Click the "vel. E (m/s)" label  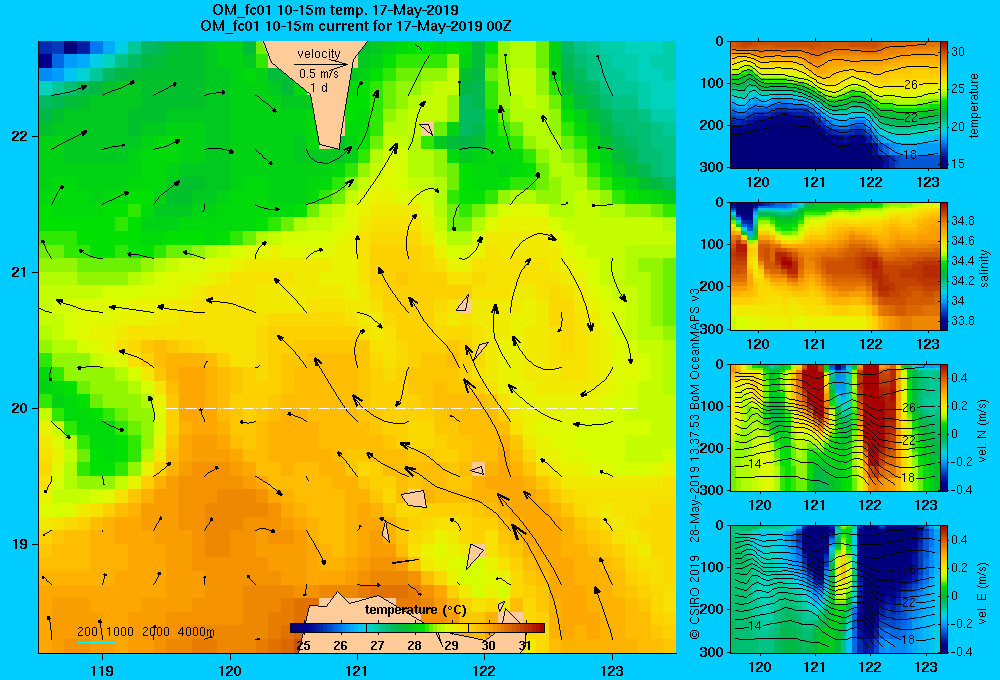[x=982, y=593]
